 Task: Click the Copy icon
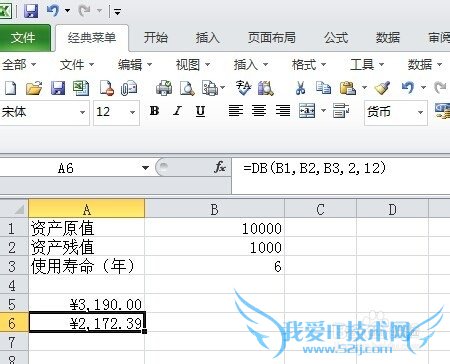(323, 88)
